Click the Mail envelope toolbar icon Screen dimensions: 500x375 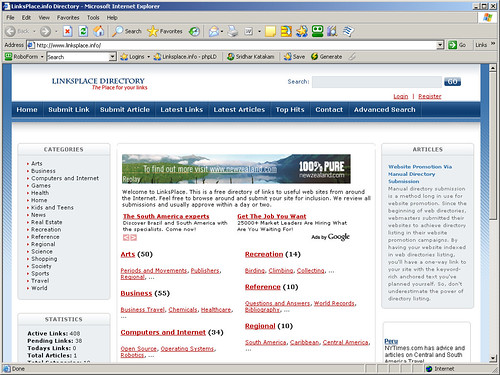[x=214, y=31]
